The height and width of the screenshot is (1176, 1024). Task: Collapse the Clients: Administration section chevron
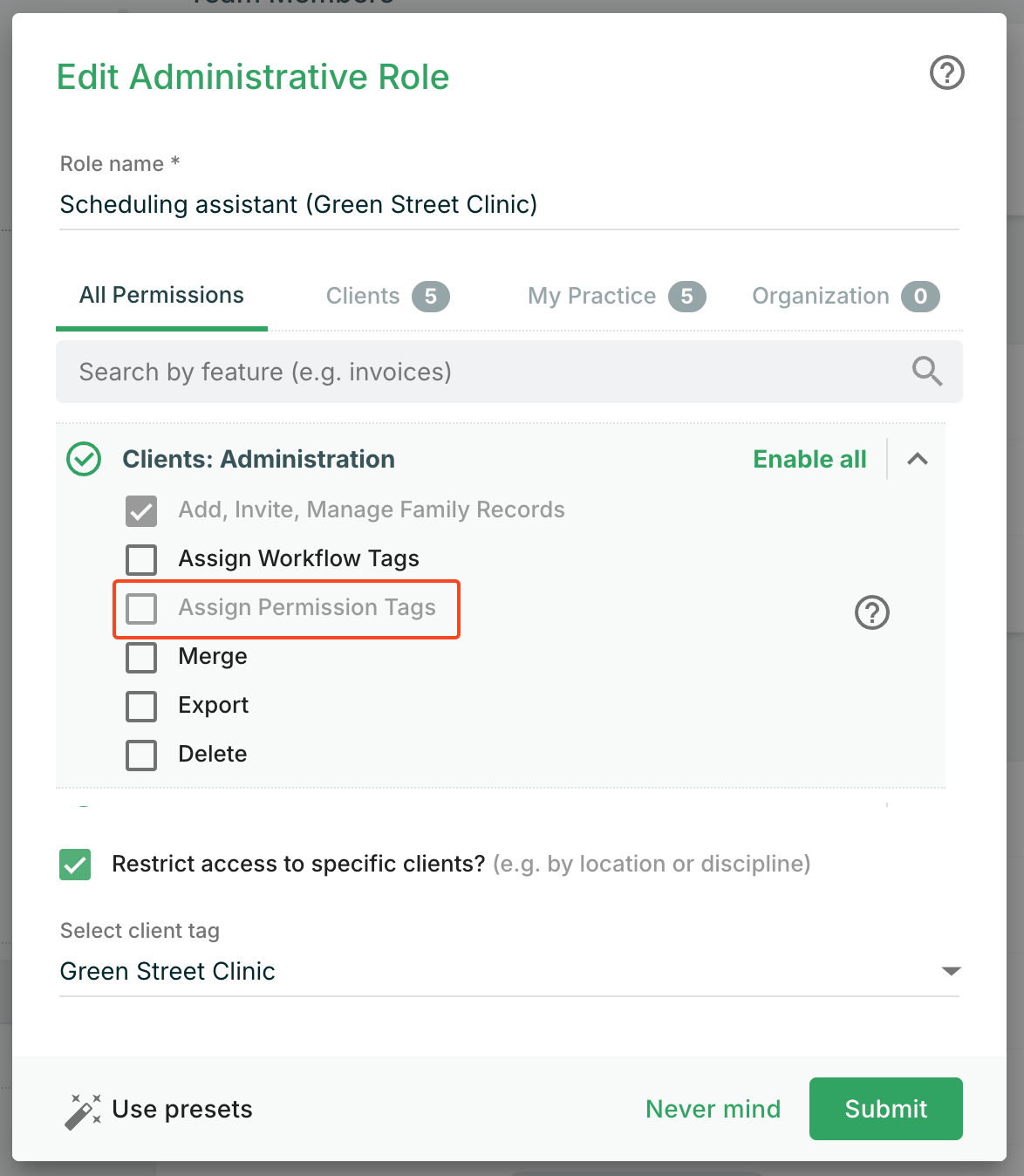pyautogui.click(x=918, y=459)
